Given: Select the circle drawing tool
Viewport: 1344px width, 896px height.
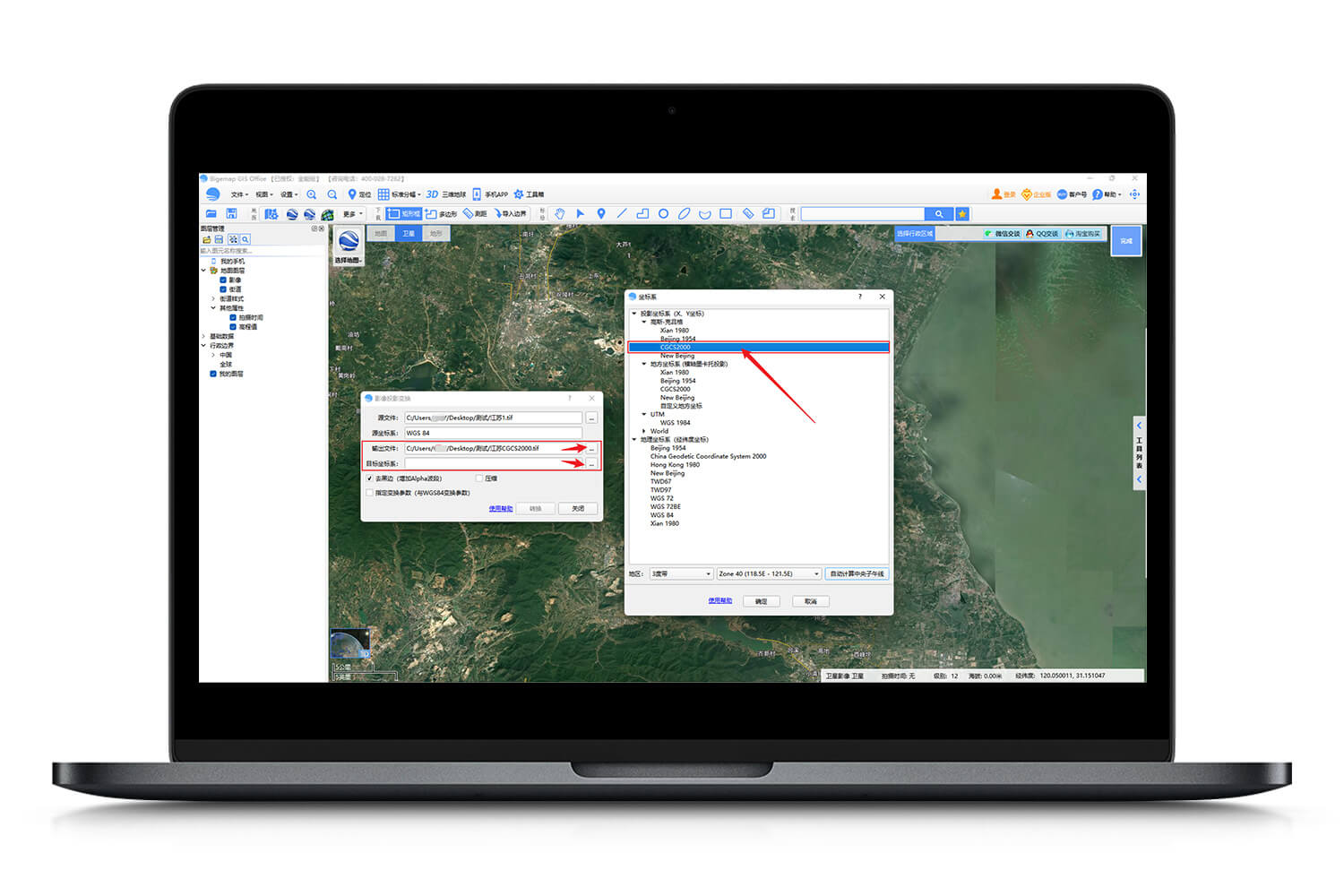Looking at the screenshot, I should (x=663, y=214).
